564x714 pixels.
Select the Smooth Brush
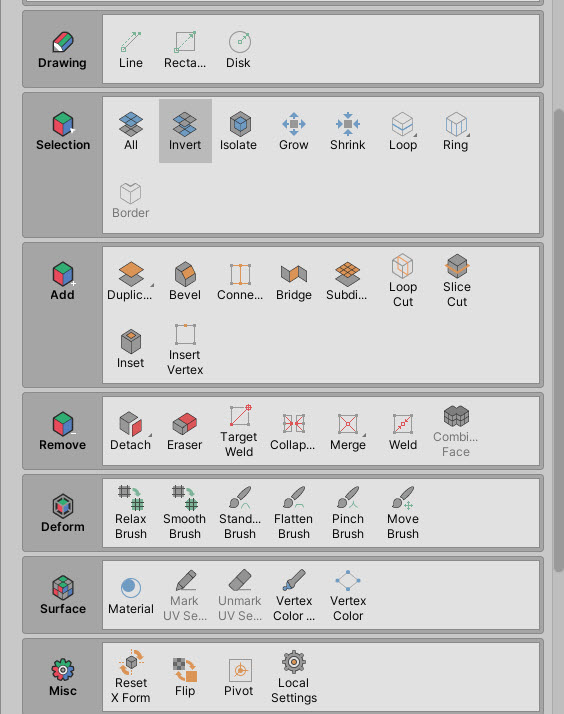click(185, 513)
